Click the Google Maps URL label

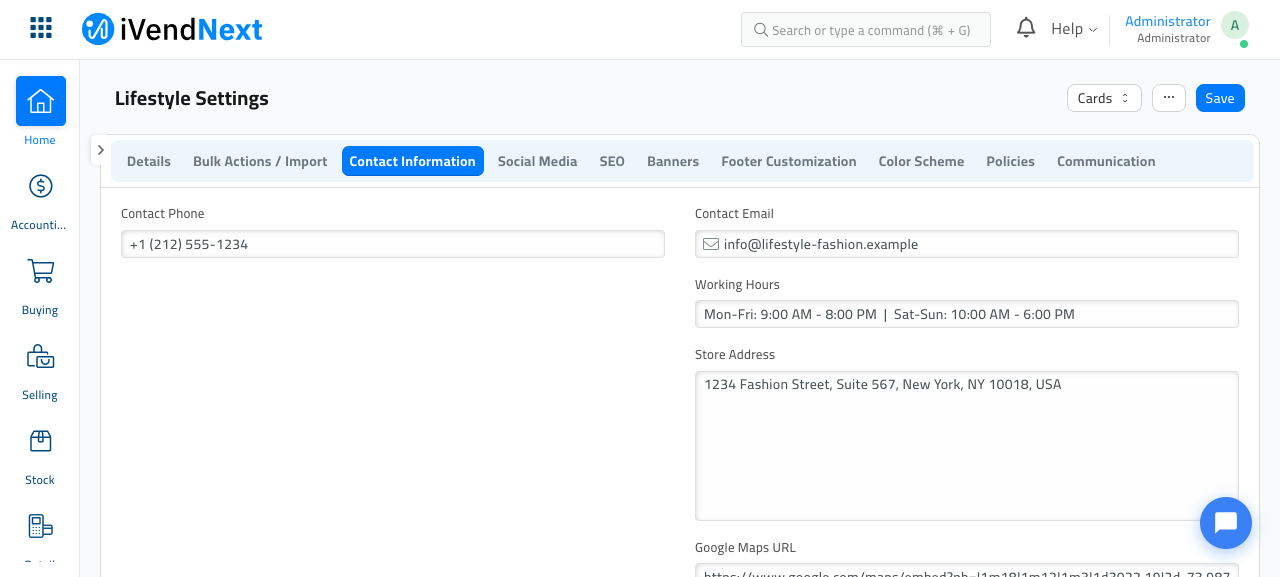745,548
